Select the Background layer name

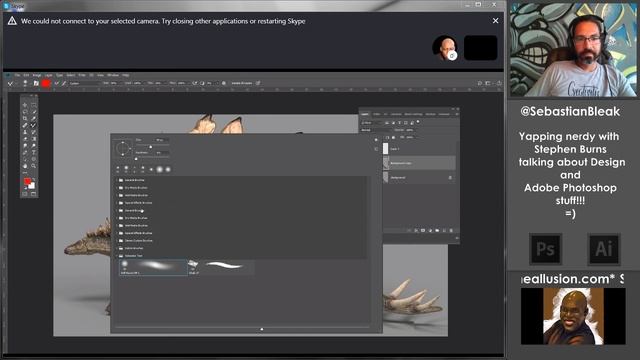398,178
